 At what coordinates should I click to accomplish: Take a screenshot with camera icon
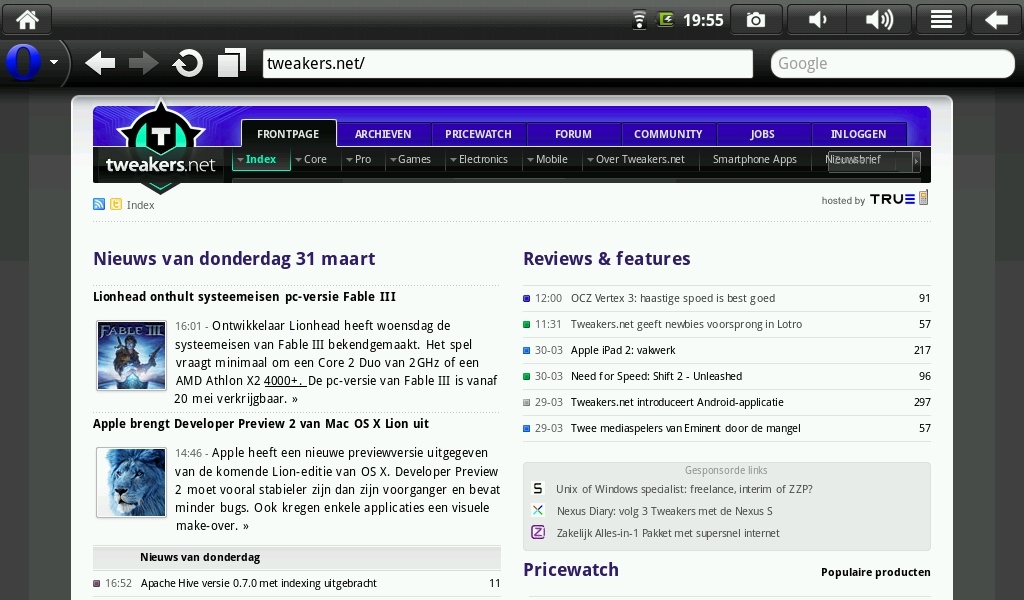pyautogui.click(x=756, y=20)
